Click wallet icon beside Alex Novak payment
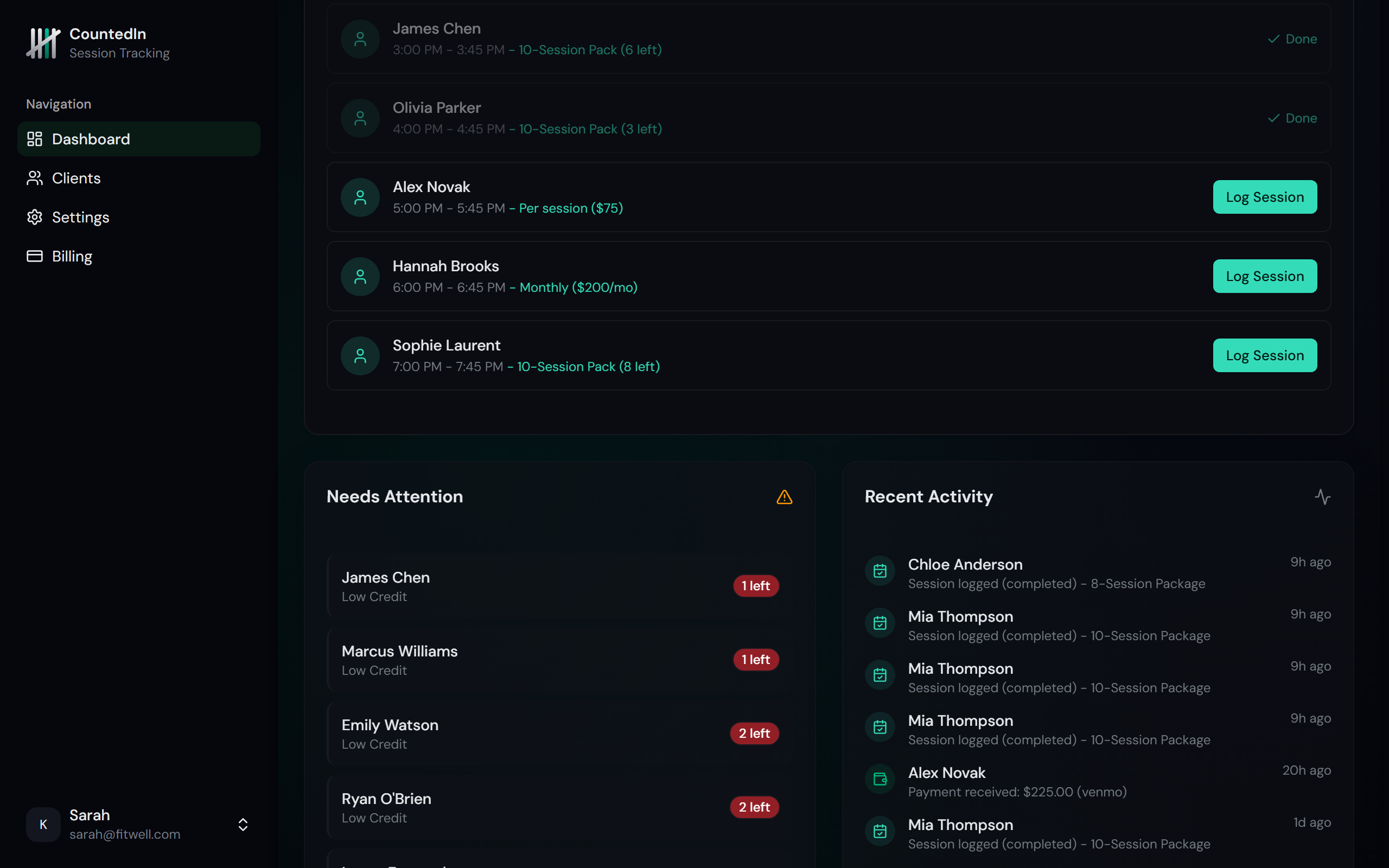 (x=880, y=780)
